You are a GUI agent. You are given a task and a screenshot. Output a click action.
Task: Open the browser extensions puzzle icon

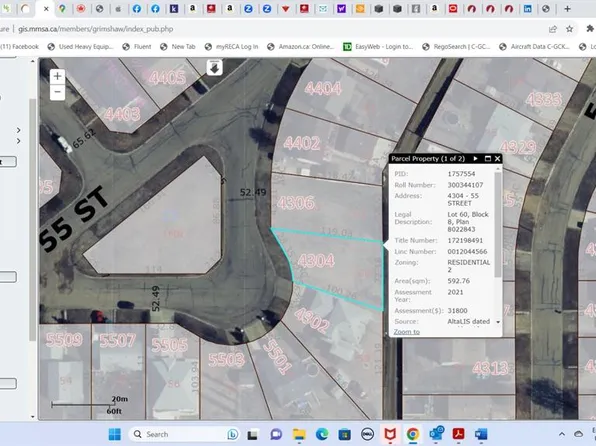(590, 29)
